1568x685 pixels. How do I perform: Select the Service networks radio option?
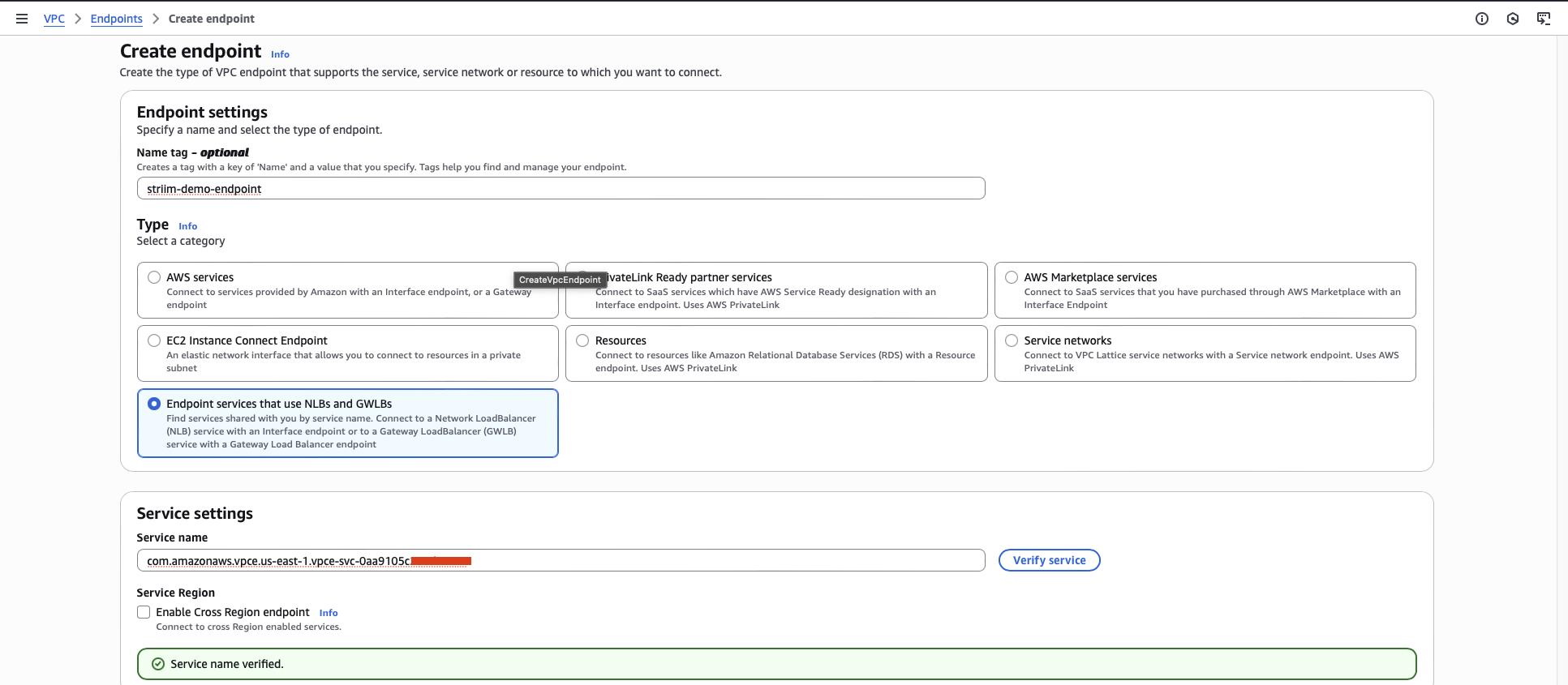click(1012, 340)
